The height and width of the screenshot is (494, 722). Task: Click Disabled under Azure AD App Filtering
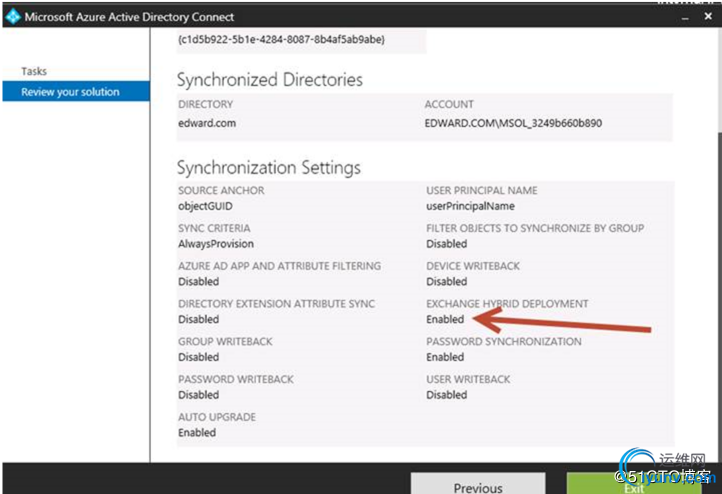point(198,282)
